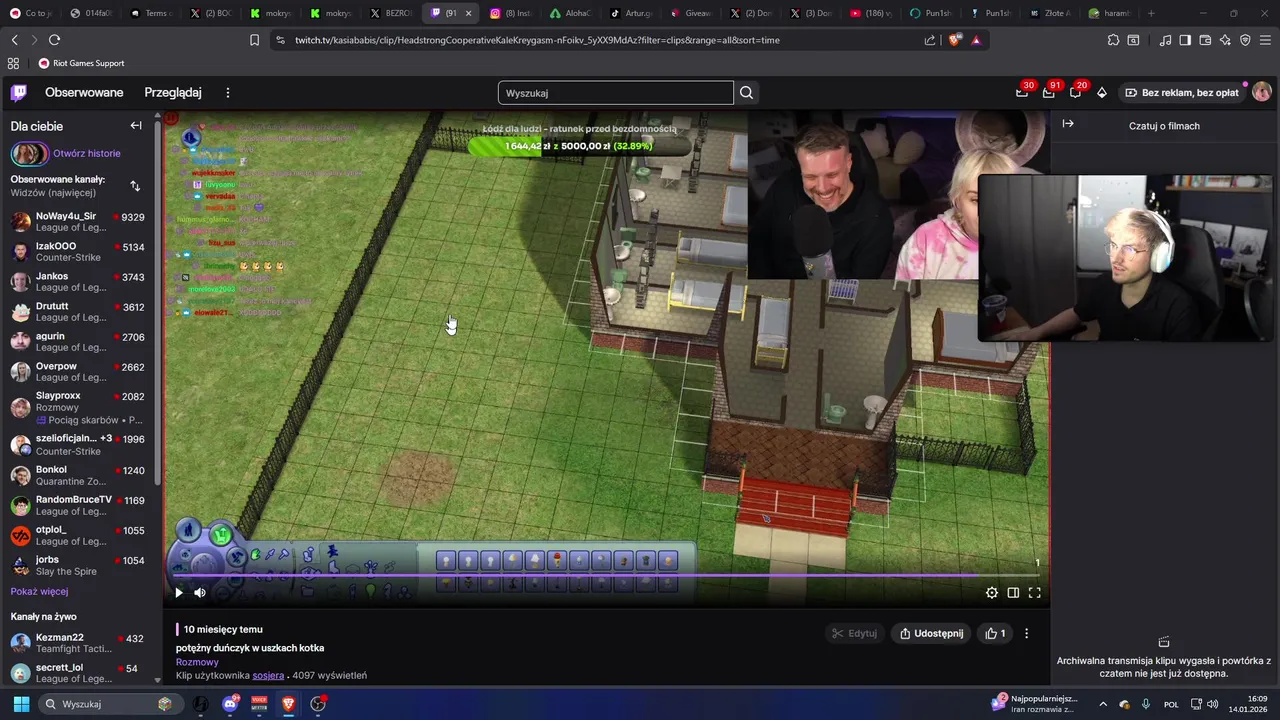Reload the page in Brave

point(54,40)
